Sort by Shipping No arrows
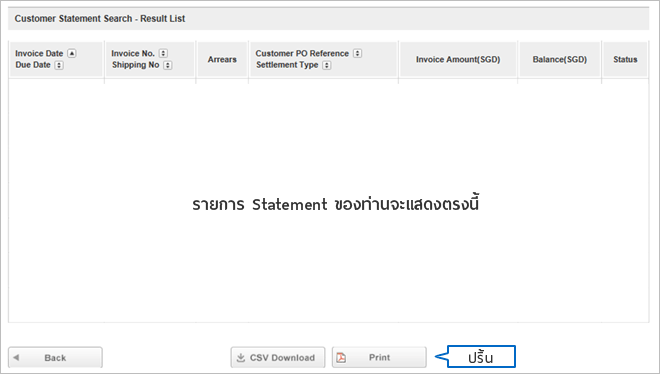 coord(168,65)
